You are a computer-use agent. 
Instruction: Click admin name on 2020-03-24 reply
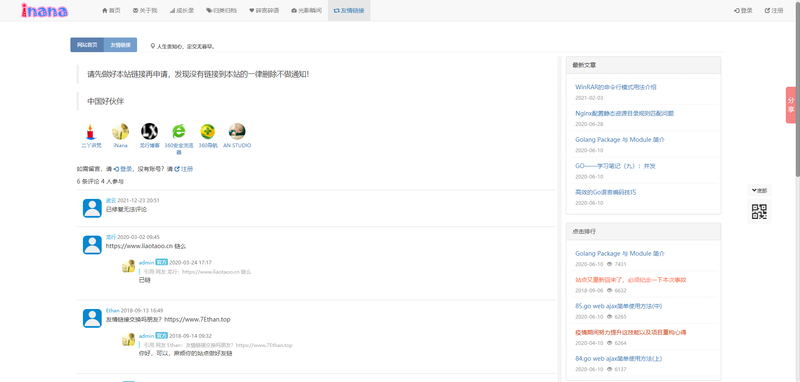tap(146, 262)
